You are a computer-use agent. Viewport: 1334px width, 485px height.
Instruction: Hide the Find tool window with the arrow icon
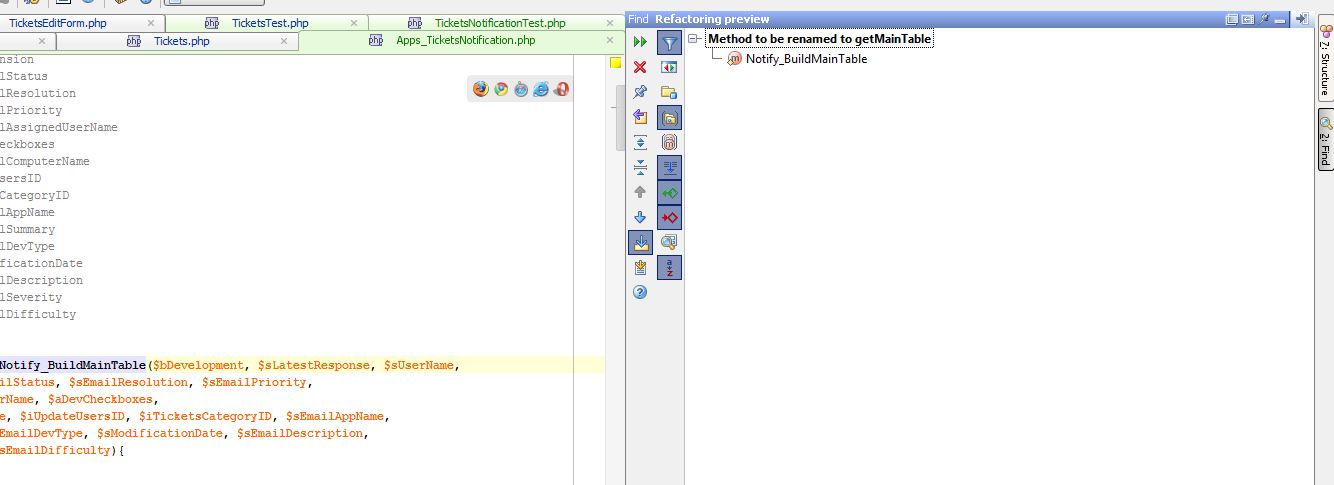point(1301,19)
